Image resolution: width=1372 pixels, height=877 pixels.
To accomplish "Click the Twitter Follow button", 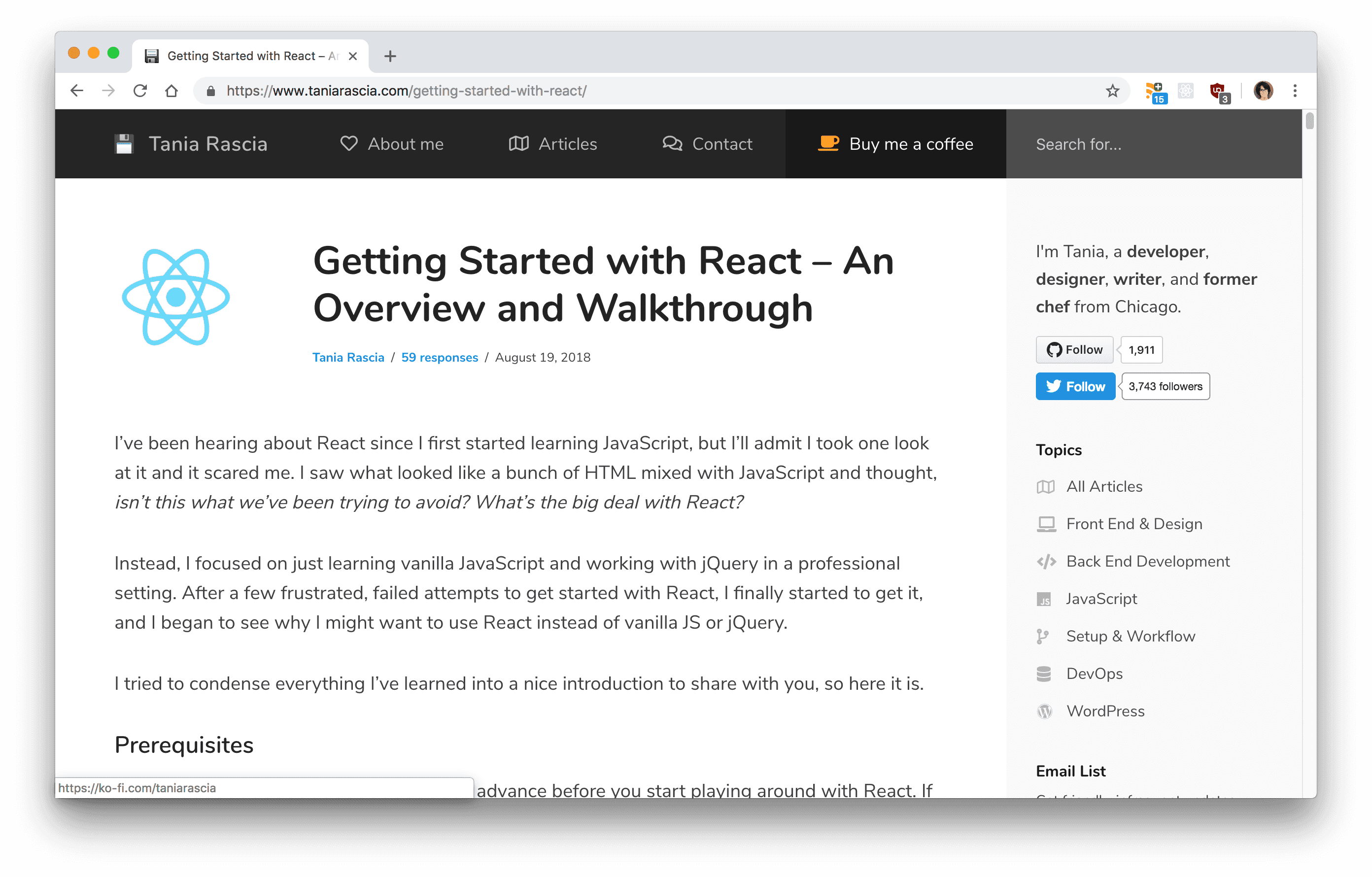I will point(1075,386).
